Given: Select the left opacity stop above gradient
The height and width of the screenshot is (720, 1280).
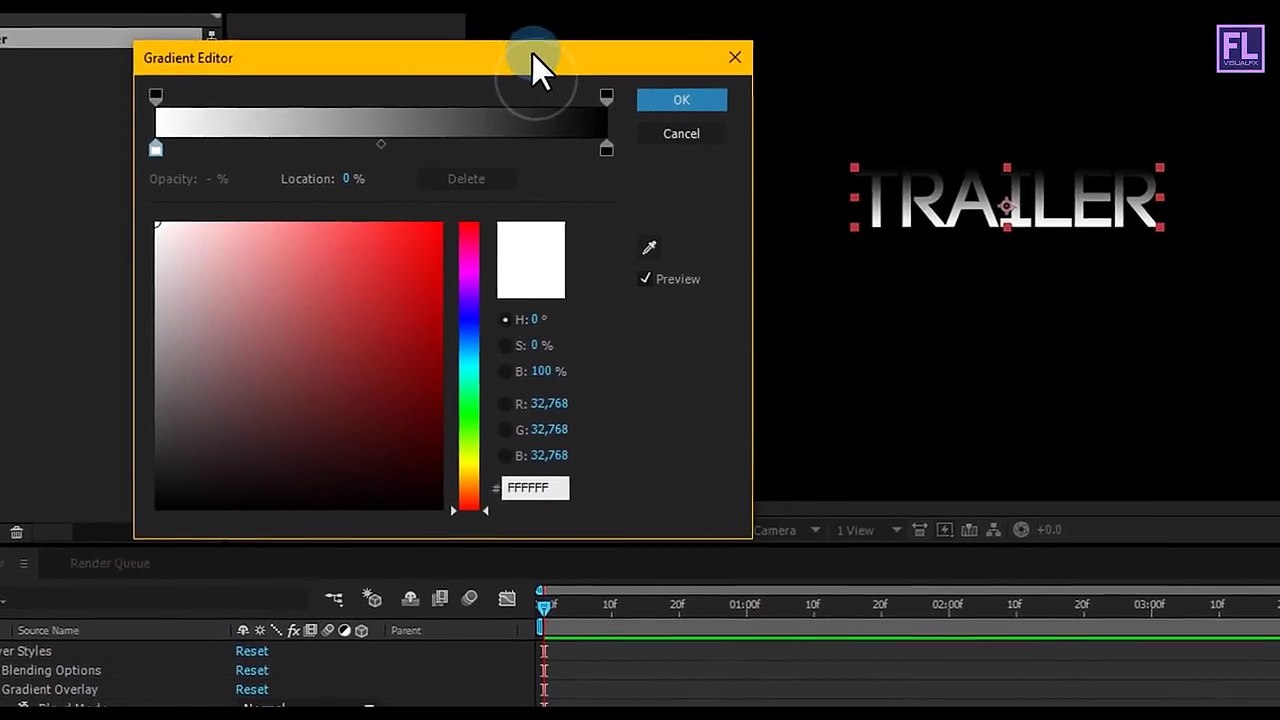Looking at the screenshot, I should click(x=155, y=96).
